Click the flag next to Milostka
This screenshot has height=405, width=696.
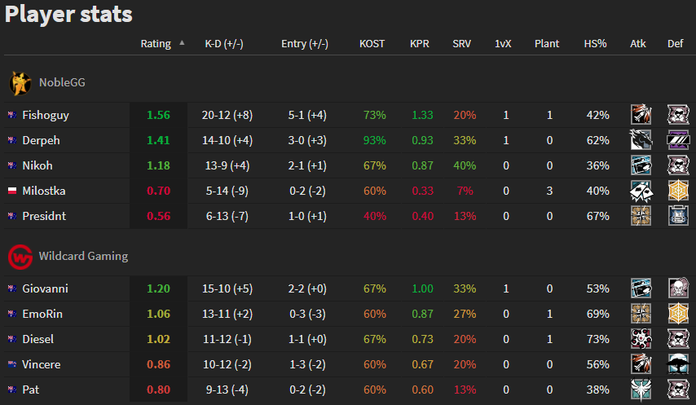click(12, 191)
